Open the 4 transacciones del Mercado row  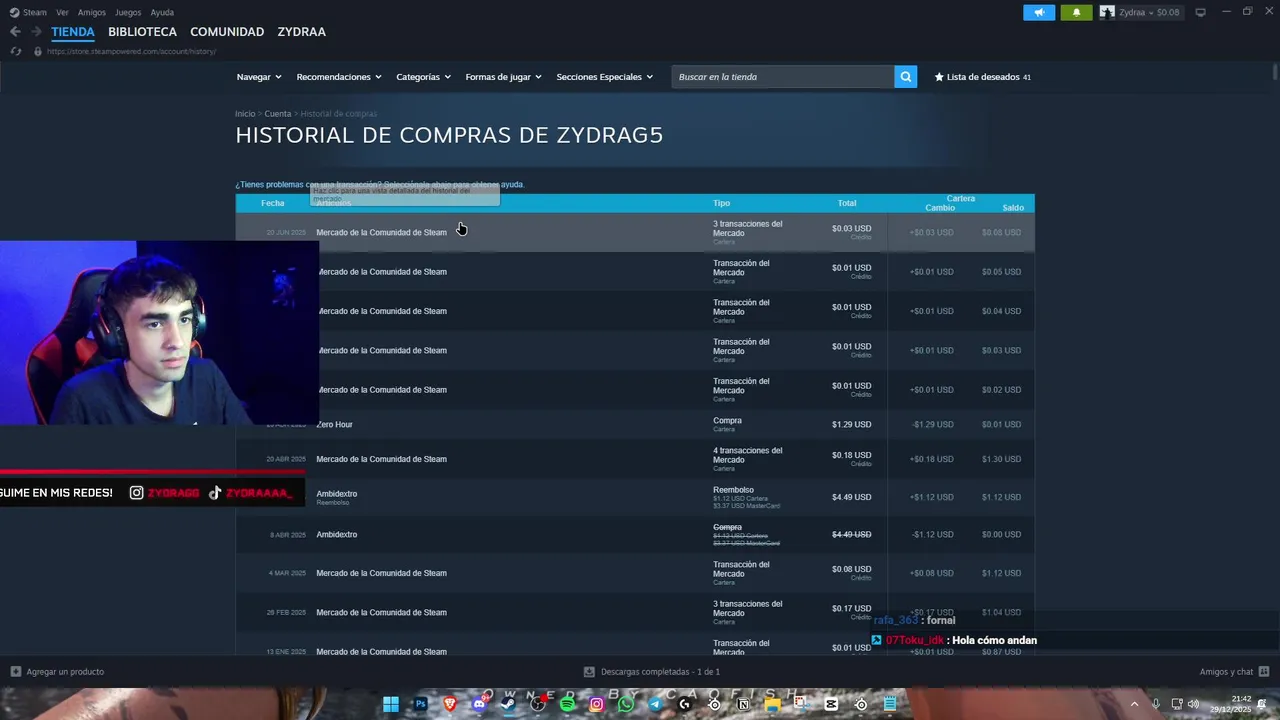click(x=635, y=459)
